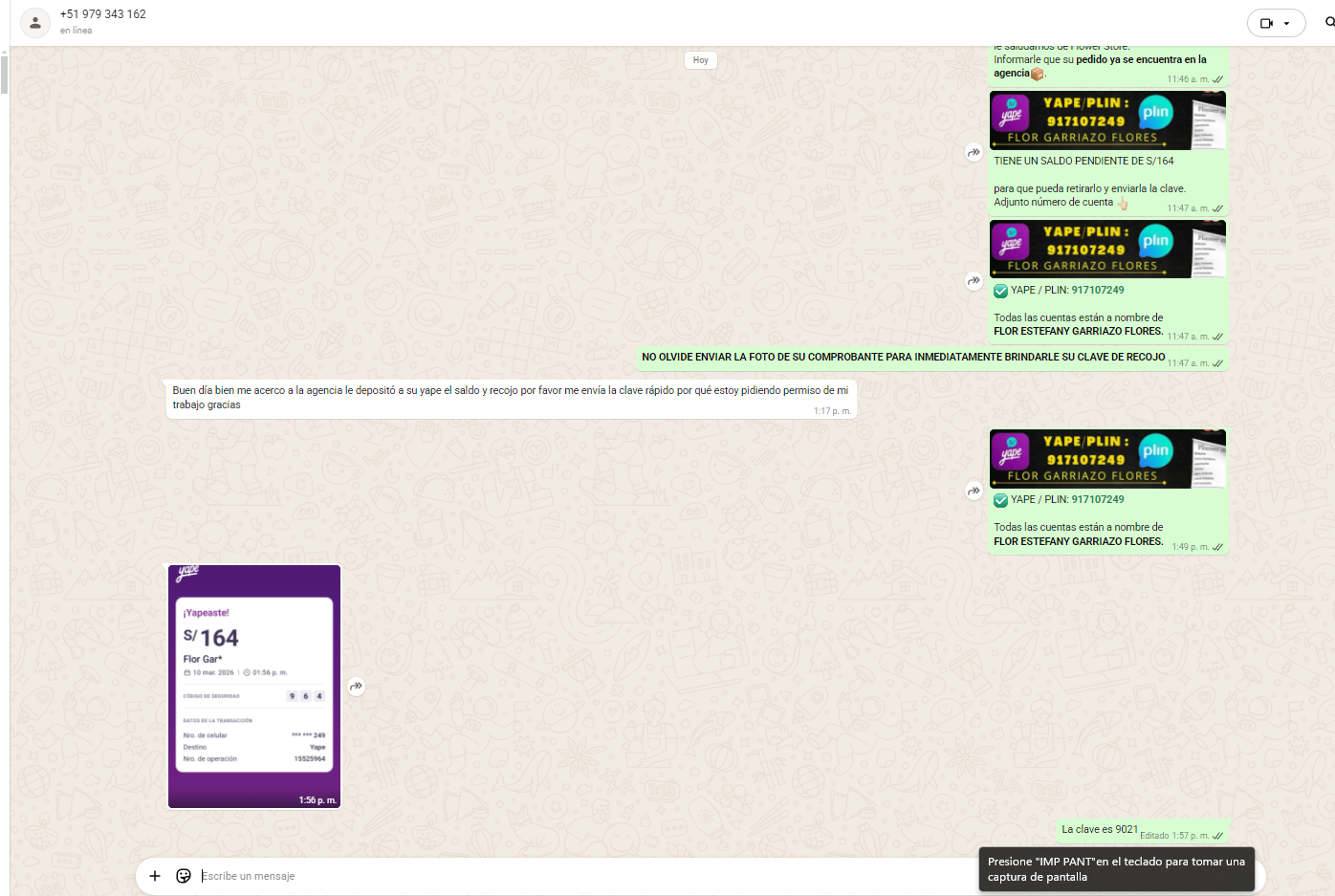Open the contact profile avatar
Screen dimensions: 1335x896
35,23
